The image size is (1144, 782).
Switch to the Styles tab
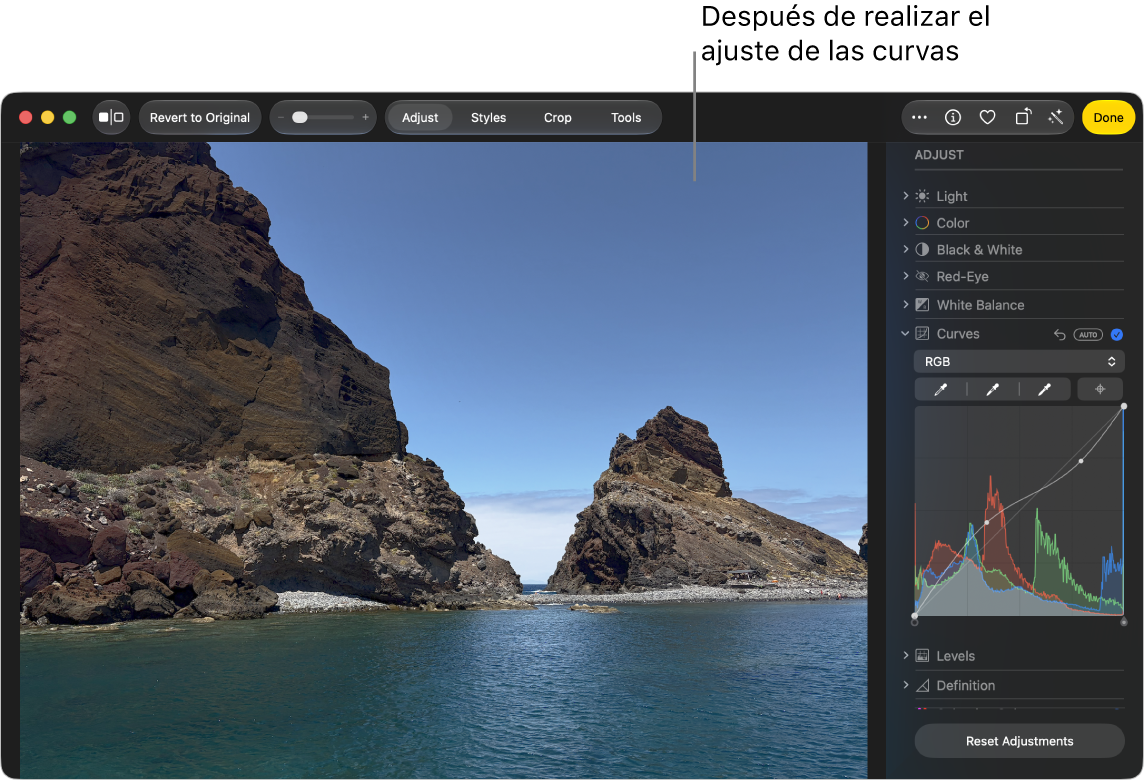[x=488, y=117]
